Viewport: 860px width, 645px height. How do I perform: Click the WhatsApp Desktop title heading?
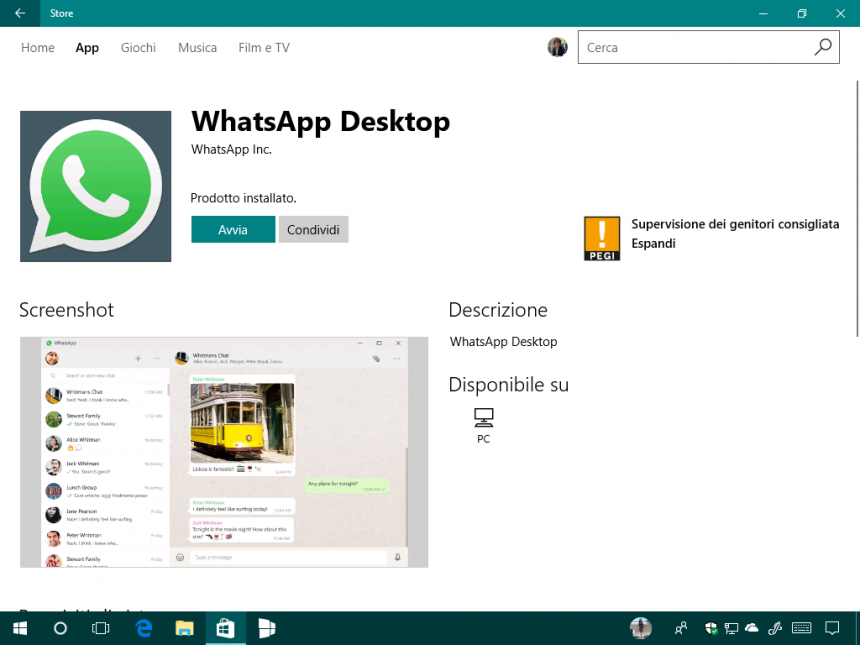click(x=320, y=122)
